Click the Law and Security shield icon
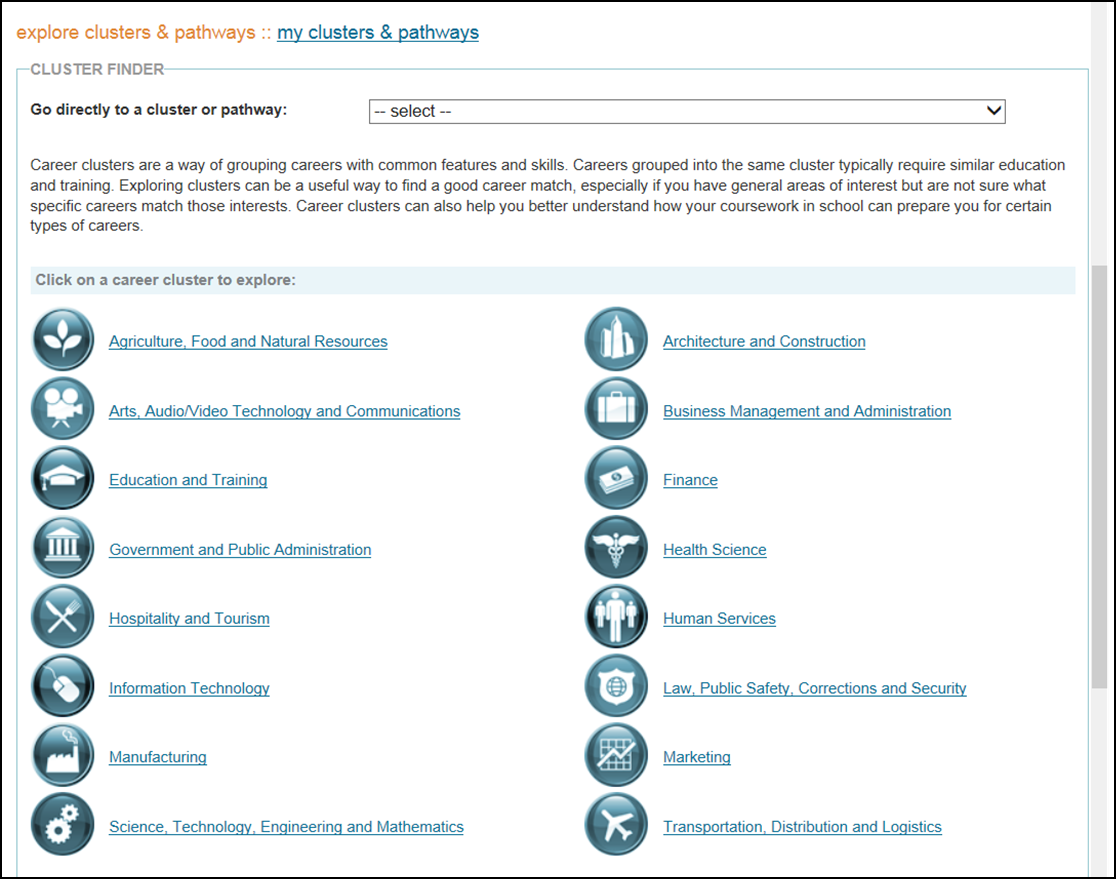 616,686
